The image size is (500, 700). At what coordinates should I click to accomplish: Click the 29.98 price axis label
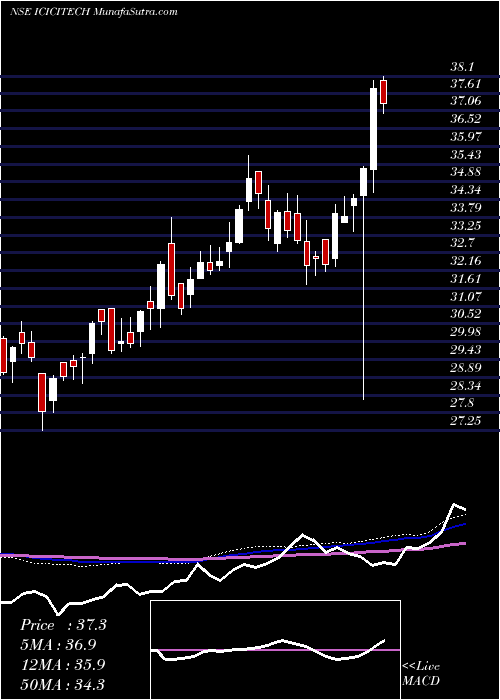[x=466, y=332]
